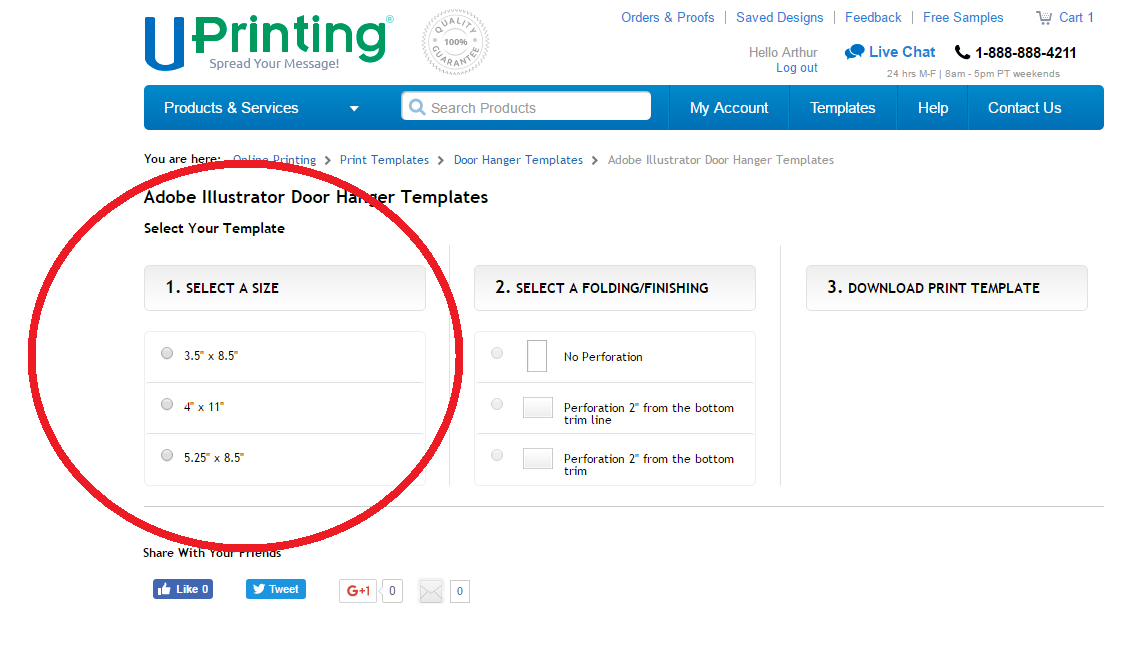
Task: Click the 1-888-888-4211 phone number
Action: pos(1026,53)
